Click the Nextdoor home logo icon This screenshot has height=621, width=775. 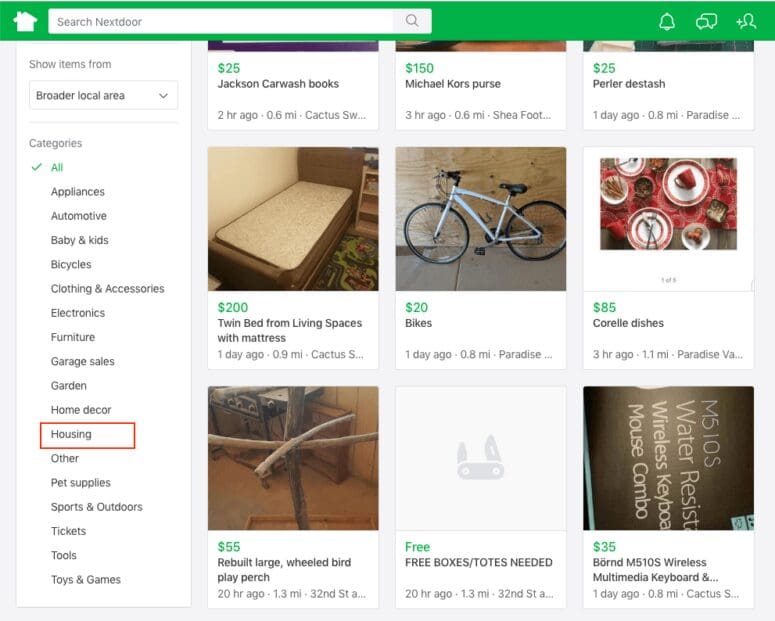pos(25,21)
